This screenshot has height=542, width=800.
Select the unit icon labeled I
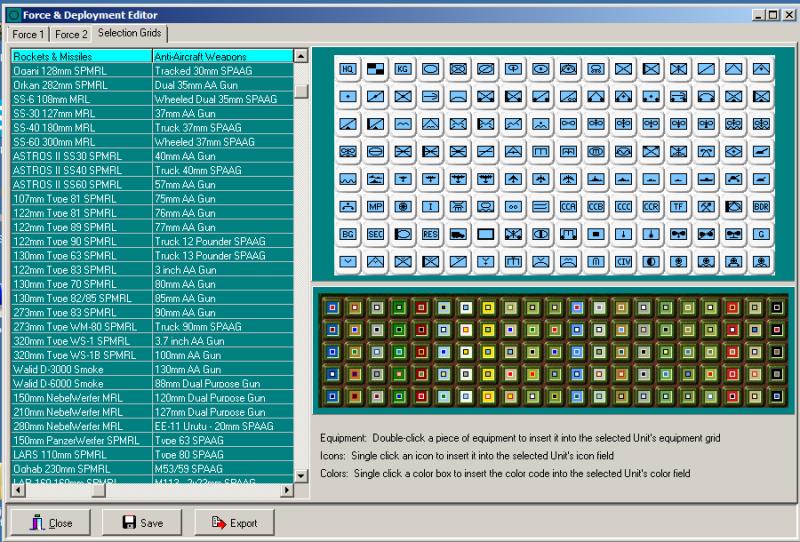point(430,207)
